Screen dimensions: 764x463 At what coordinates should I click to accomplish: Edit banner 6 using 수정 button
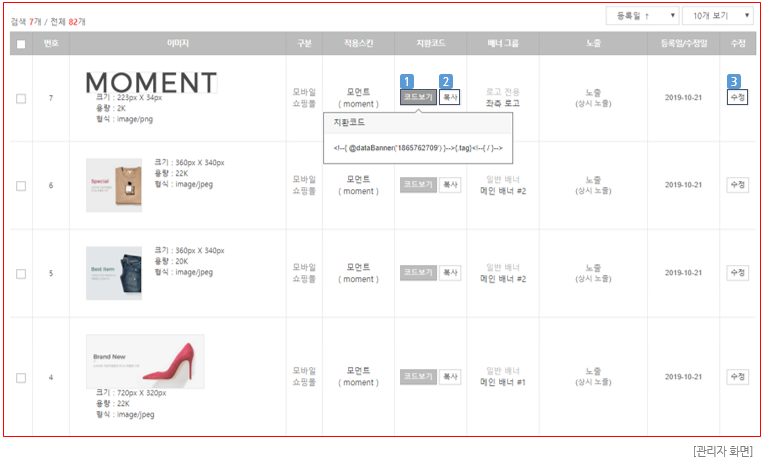pos(737,185)
